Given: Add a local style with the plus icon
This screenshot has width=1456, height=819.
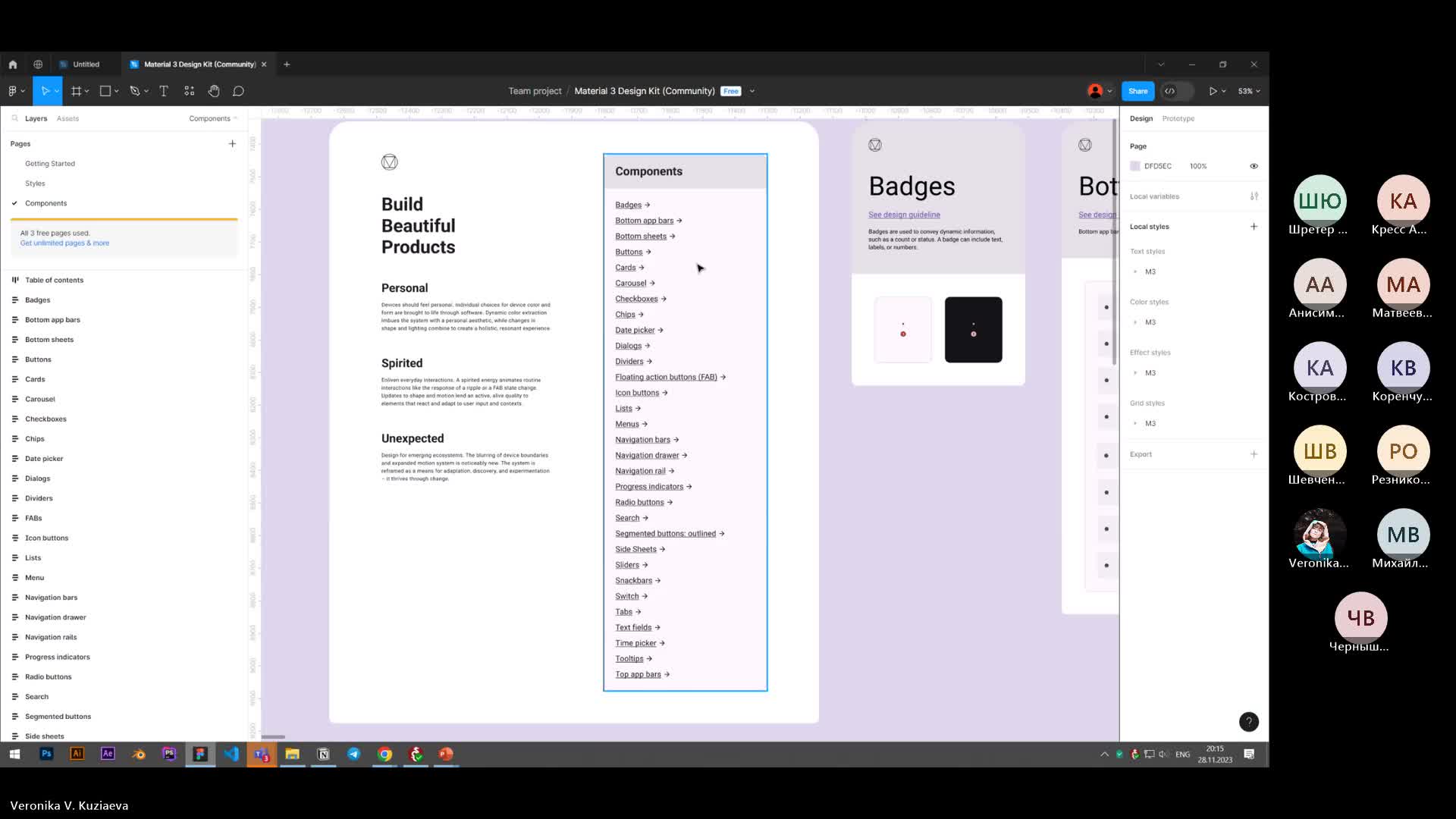Looking at the screenshot, I should pos(1254,227).
